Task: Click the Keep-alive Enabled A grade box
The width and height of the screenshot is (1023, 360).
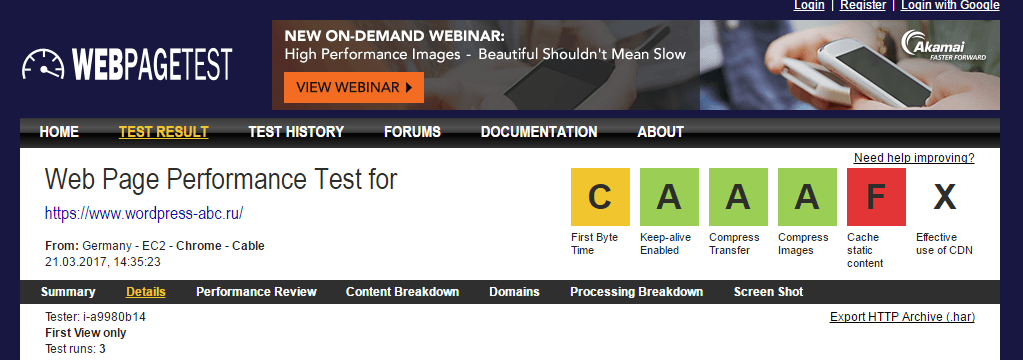Action: pyautogui.click(x=669, y=197)
